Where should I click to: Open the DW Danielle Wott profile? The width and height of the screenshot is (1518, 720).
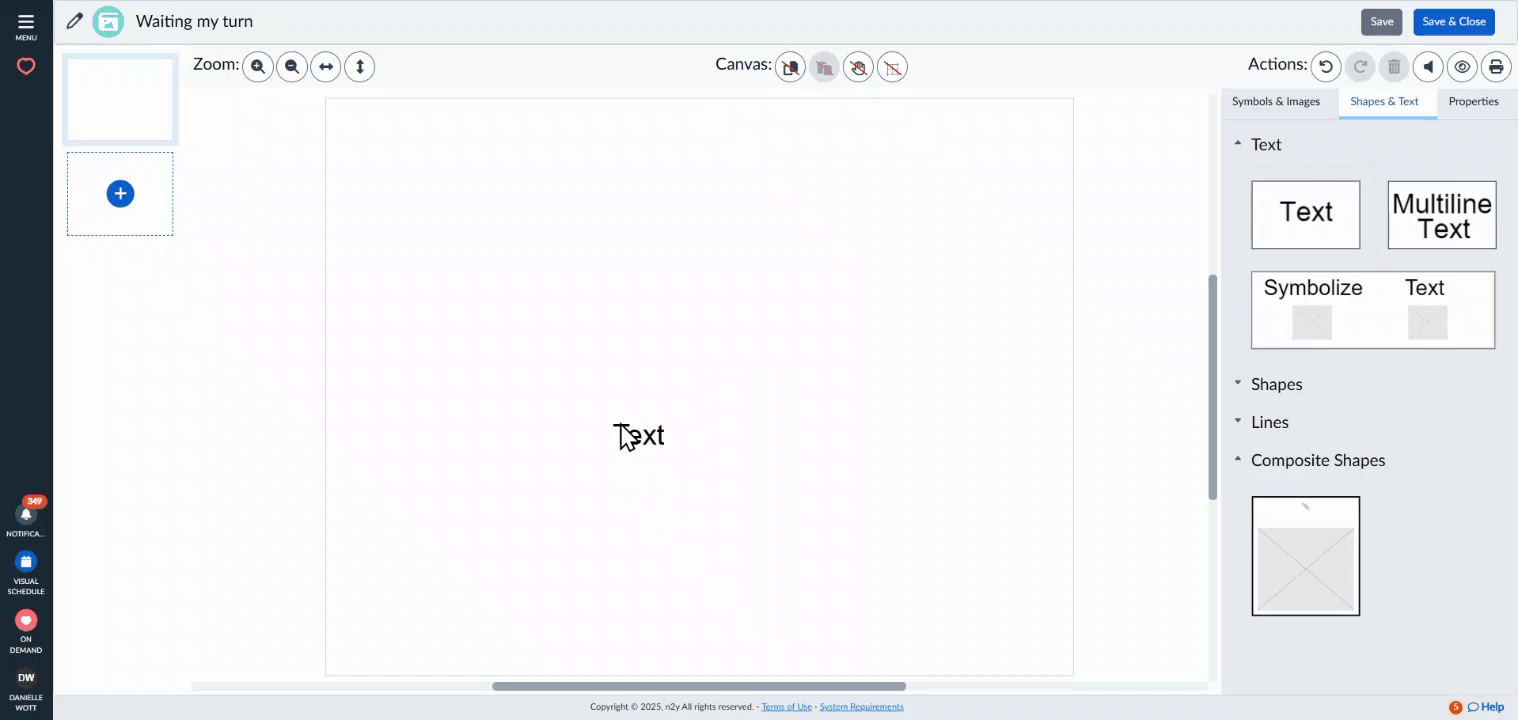pos(26,689)
